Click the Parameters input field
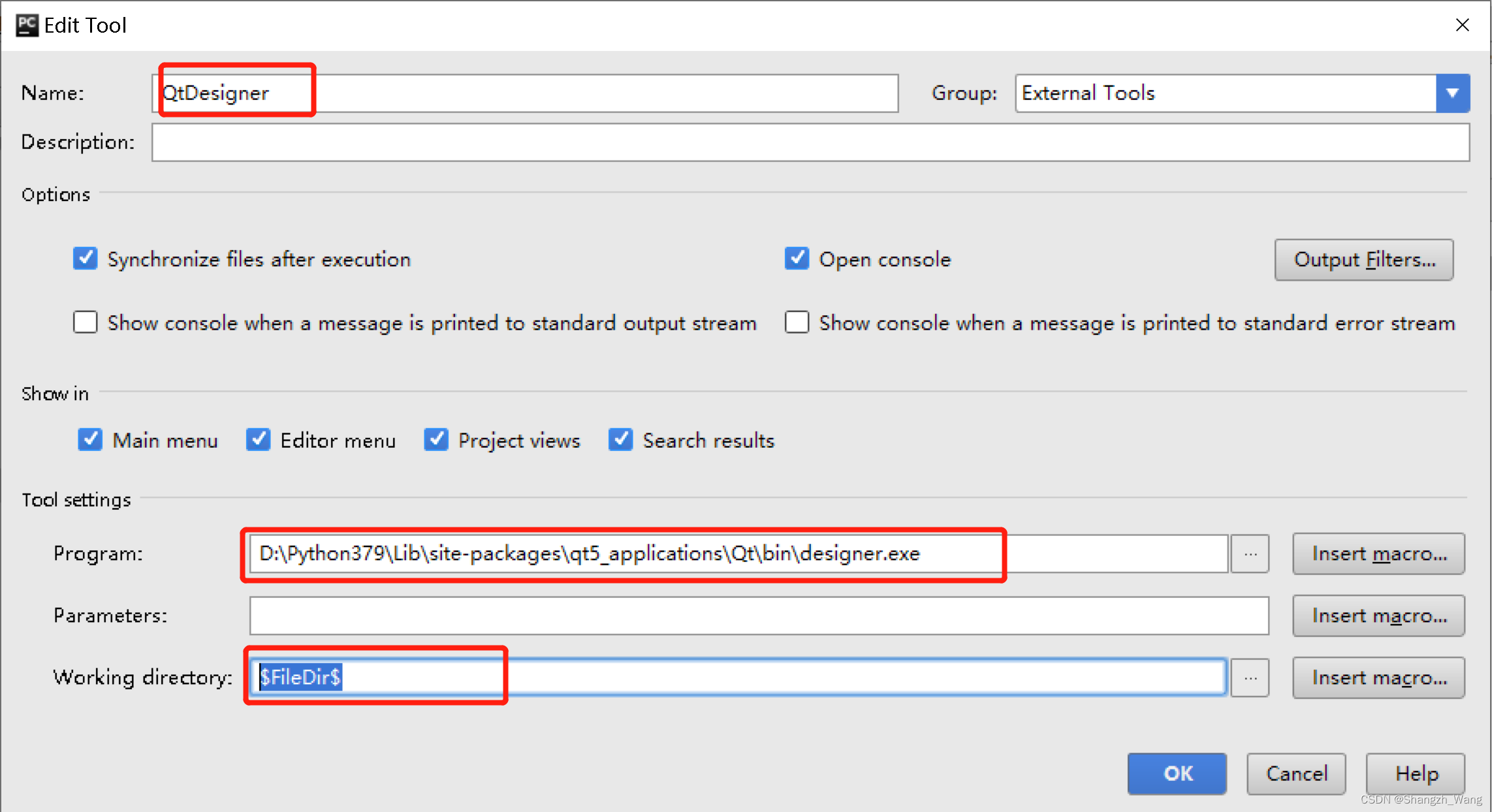The height and width of the screenshot is (812, 1492). [x=759, y=616]
